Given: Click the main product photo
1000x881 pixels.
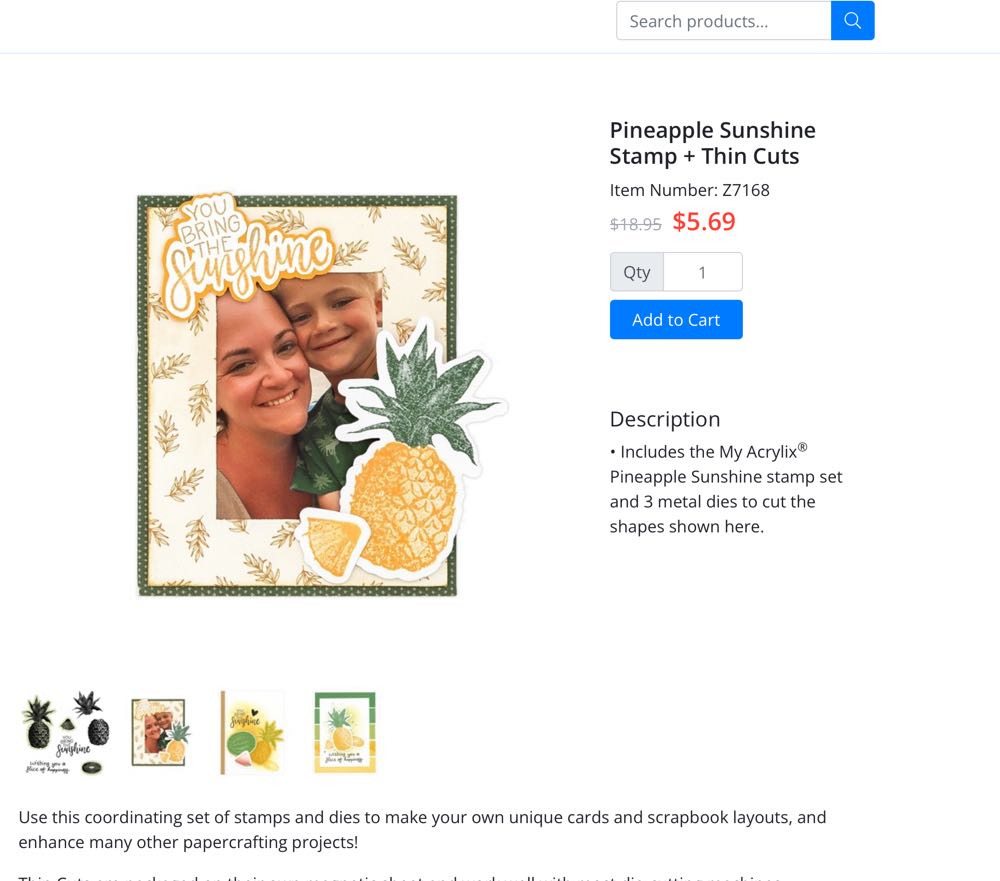Looking at the screenshot, I should [x=322, y=394].
